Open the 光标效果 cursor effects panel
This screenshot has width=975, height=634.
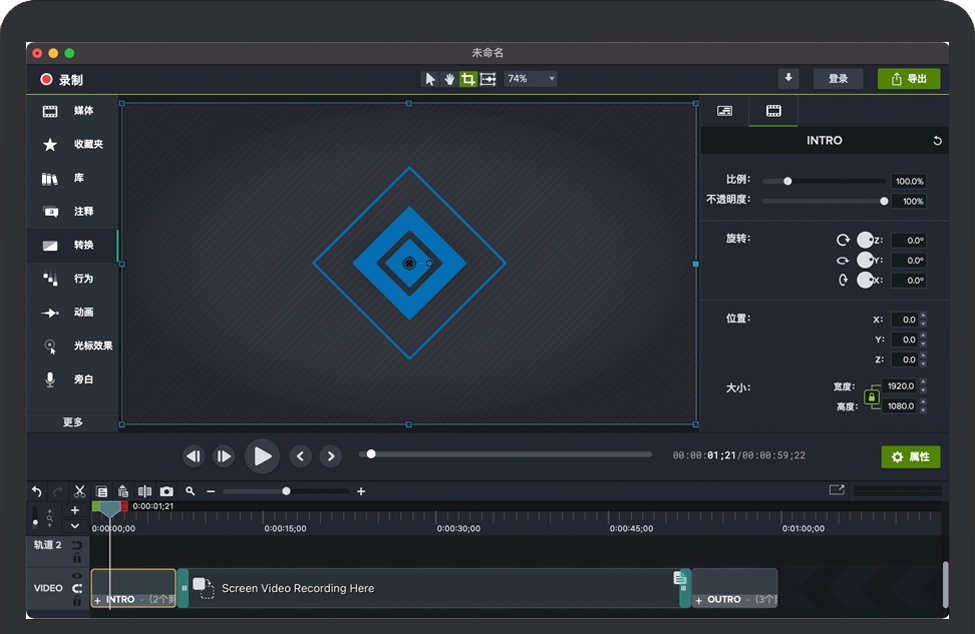[72, 346]
